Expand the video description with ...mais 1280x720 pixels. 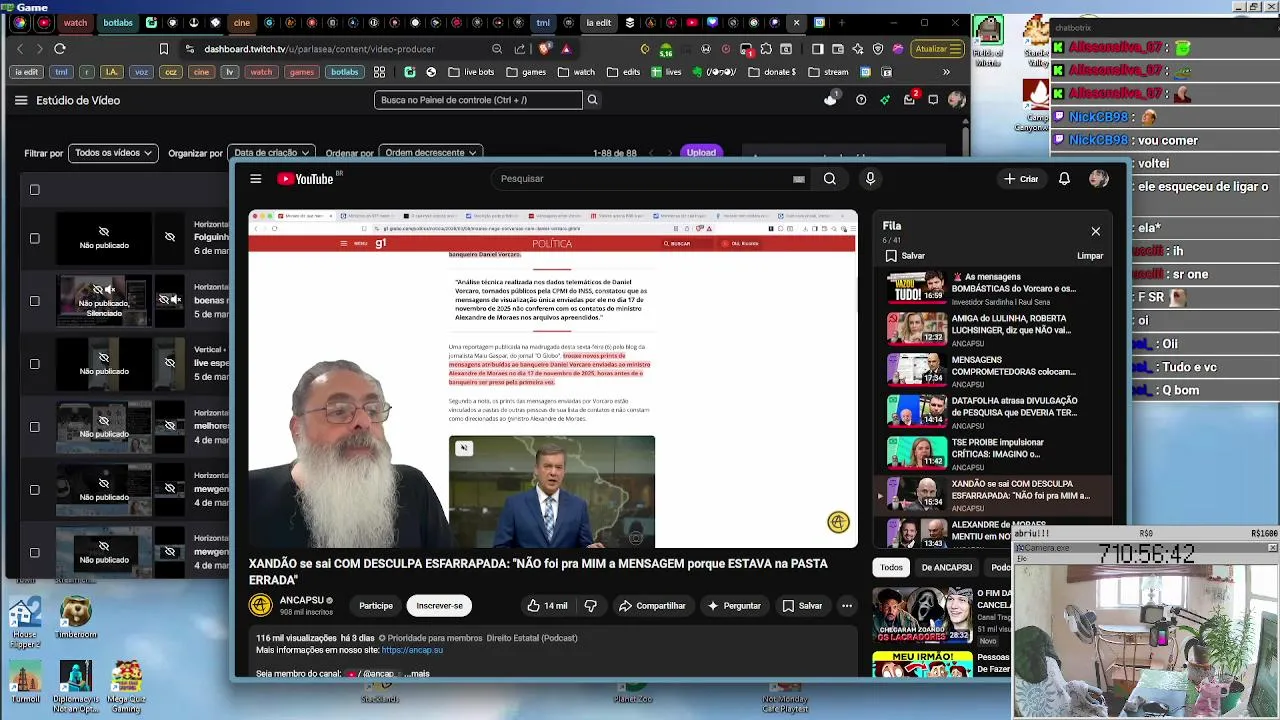coord(419,674)
